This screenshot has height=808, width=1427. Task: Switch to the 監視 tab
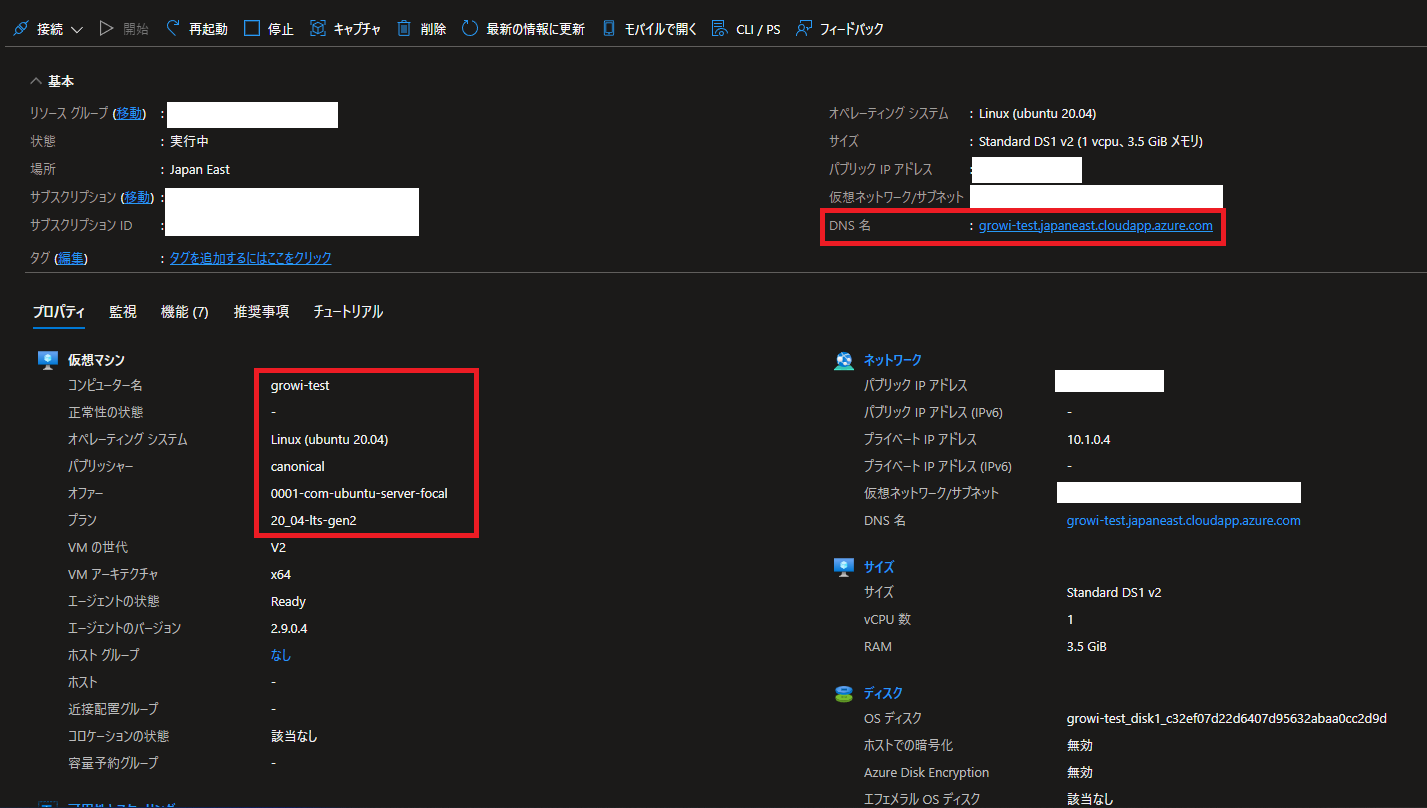point(122,311)
